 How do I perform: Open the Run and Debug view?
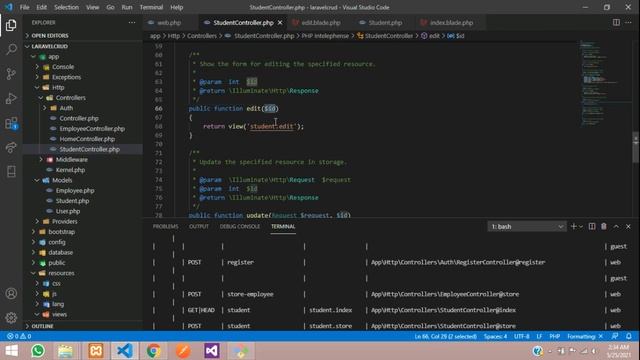11,98
